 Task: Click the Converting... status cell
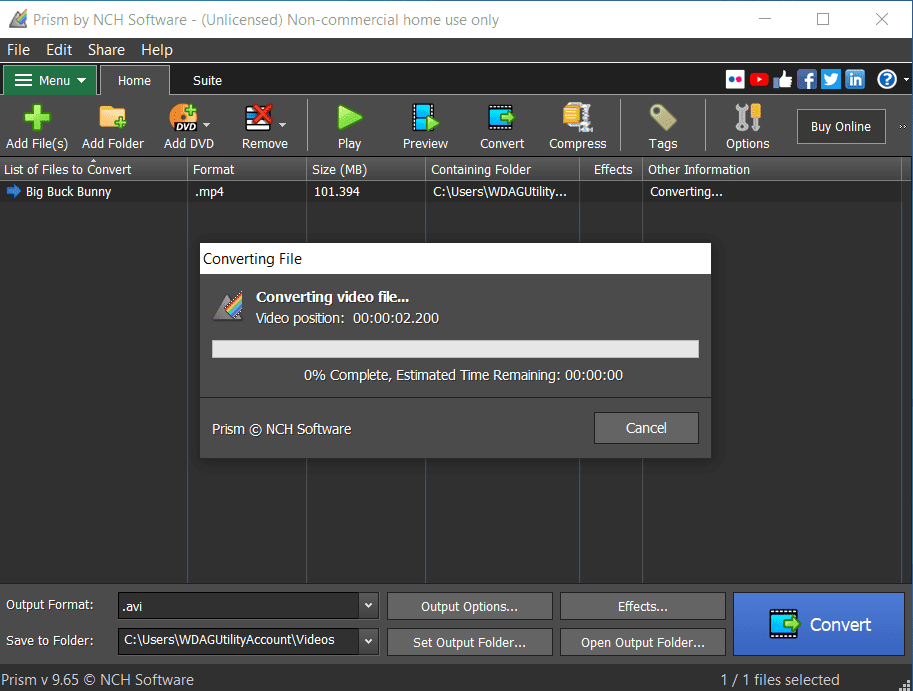click(x=686, y=192)
